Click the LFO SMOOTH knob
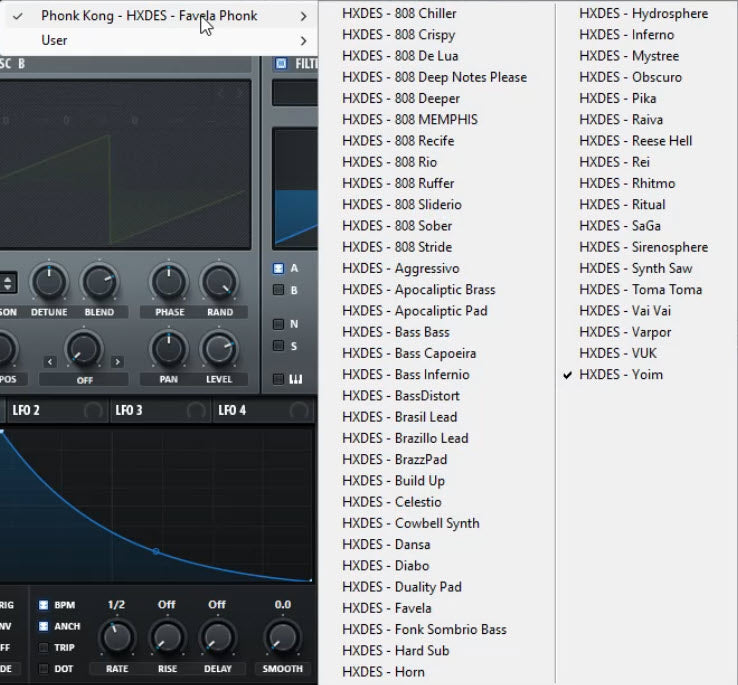The width and height of the screenshot is (738, 685). click(x=282, y=636)
